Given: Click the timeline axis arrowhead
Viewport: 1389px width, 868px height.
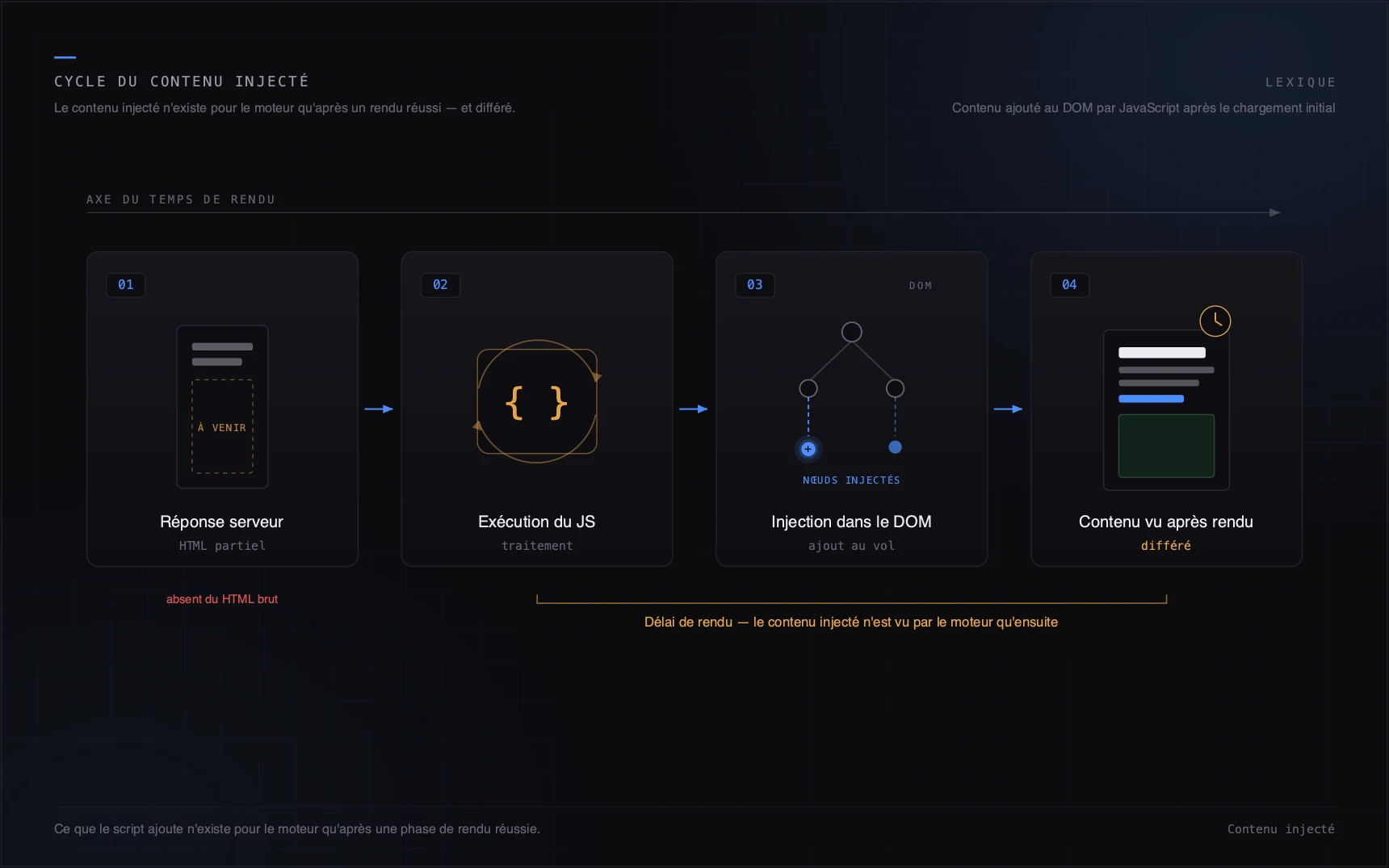Looking at the screenshot, I should [1275, 212].
